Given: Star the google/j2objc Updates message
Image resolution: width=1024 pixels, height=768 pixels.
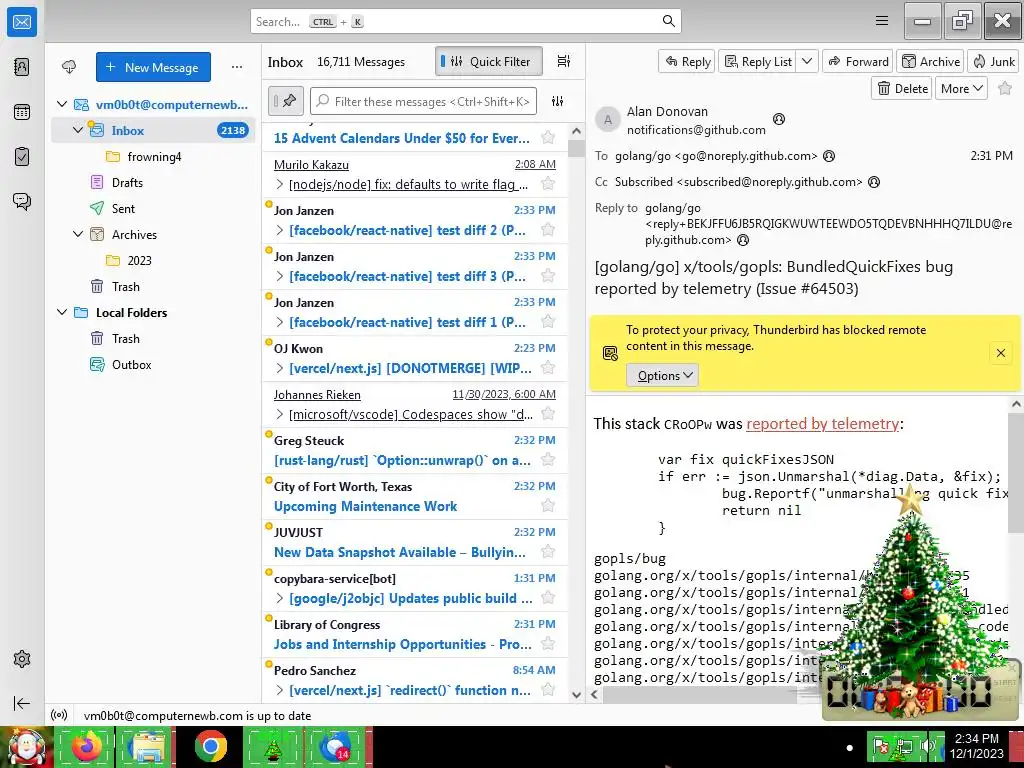Looking at the screenshot, I should point(548,598).
